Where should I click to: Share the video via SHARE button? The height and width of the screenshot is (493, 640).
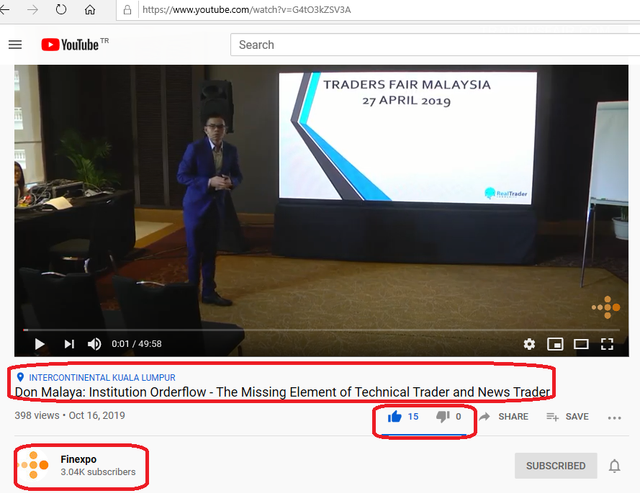pos(504,417)
